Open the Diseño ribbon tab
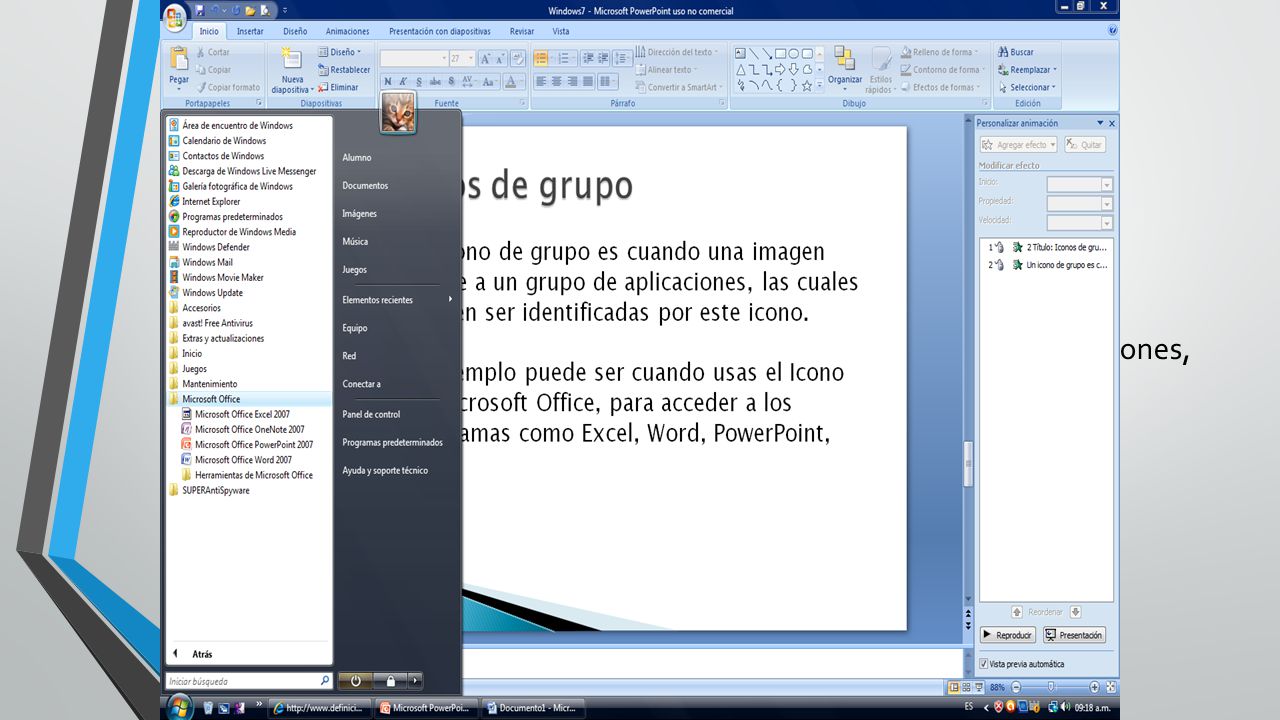 (295, 31)
